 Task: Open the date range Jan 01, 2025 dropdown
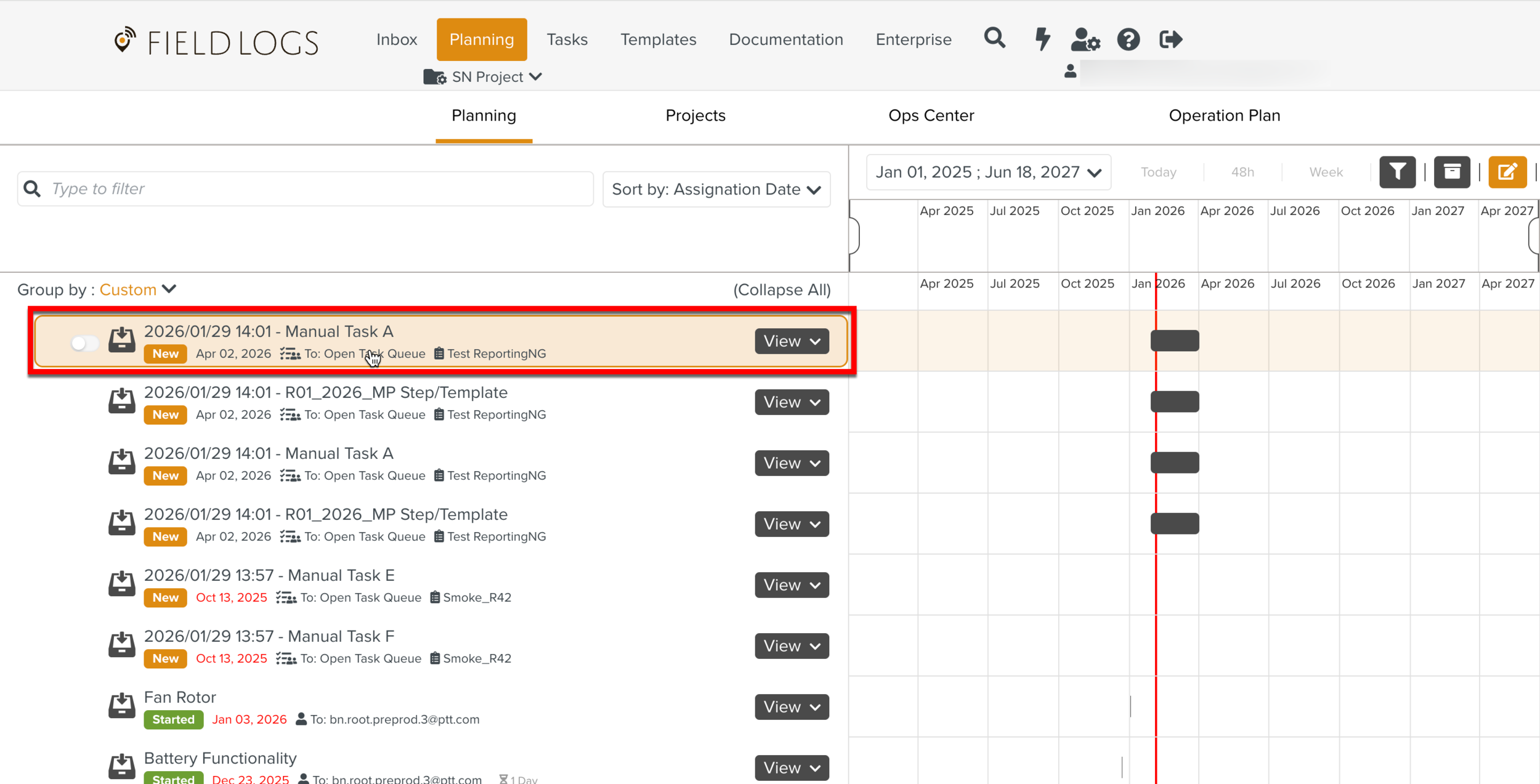pyautogui.click(x=988, y=172)
